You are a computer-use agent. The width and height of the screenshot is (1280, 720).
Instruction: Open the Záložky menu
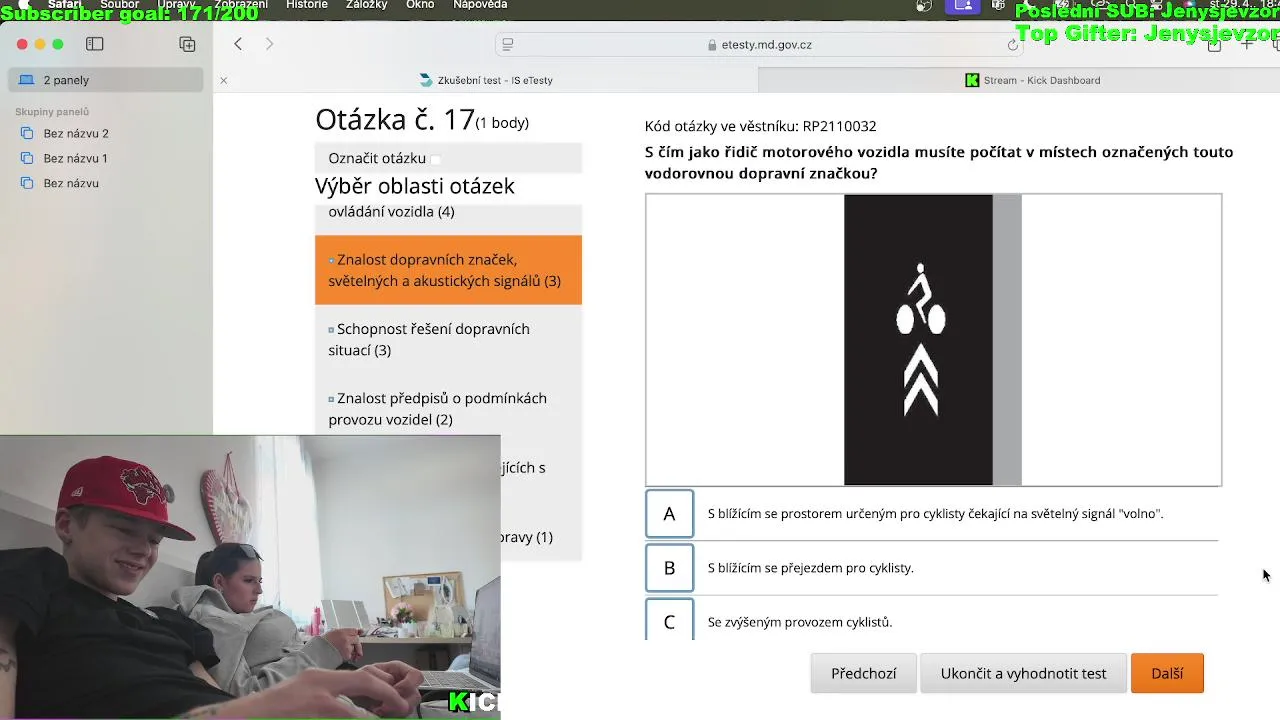point(366,5)
